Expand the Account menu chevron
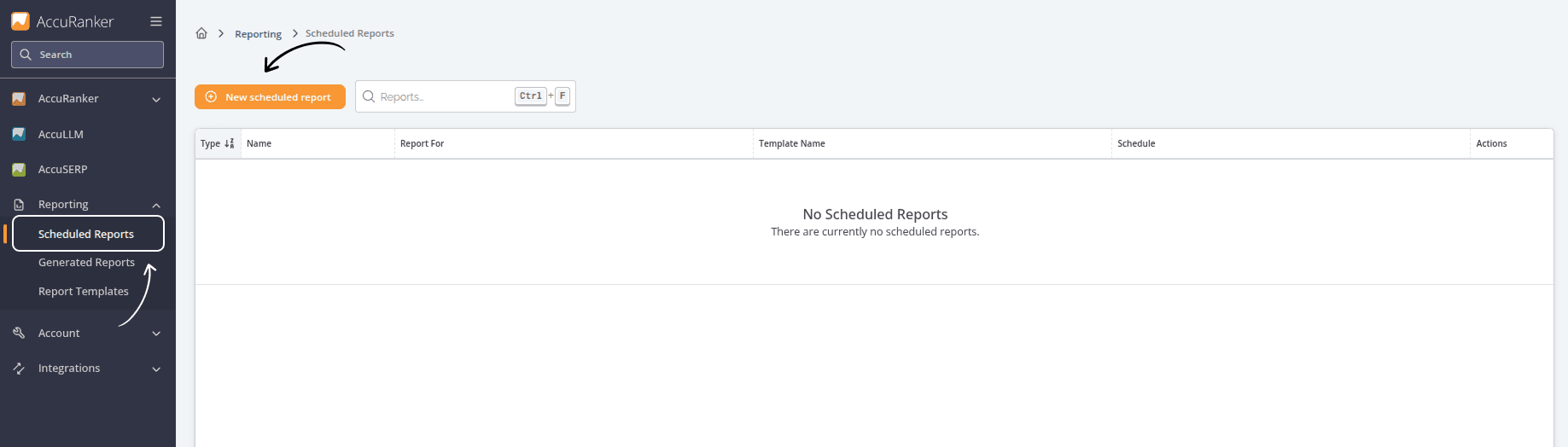 click(x=156, y=334)
